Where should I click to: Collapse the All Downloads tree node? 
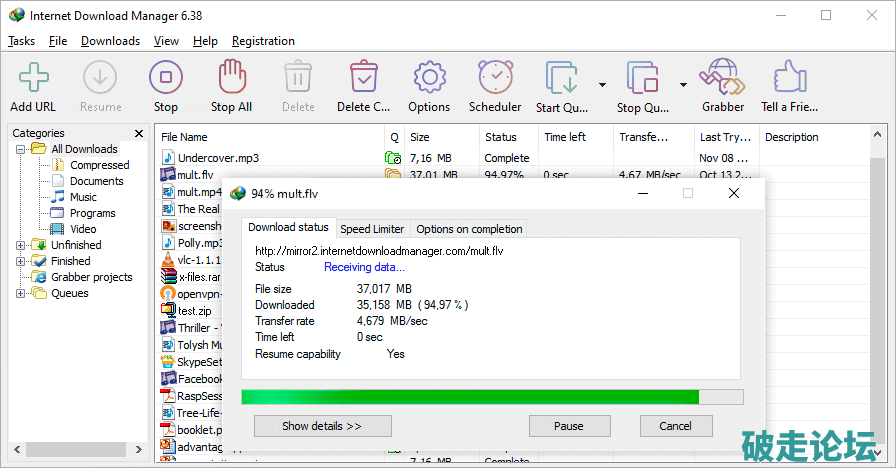click(21, 149)
